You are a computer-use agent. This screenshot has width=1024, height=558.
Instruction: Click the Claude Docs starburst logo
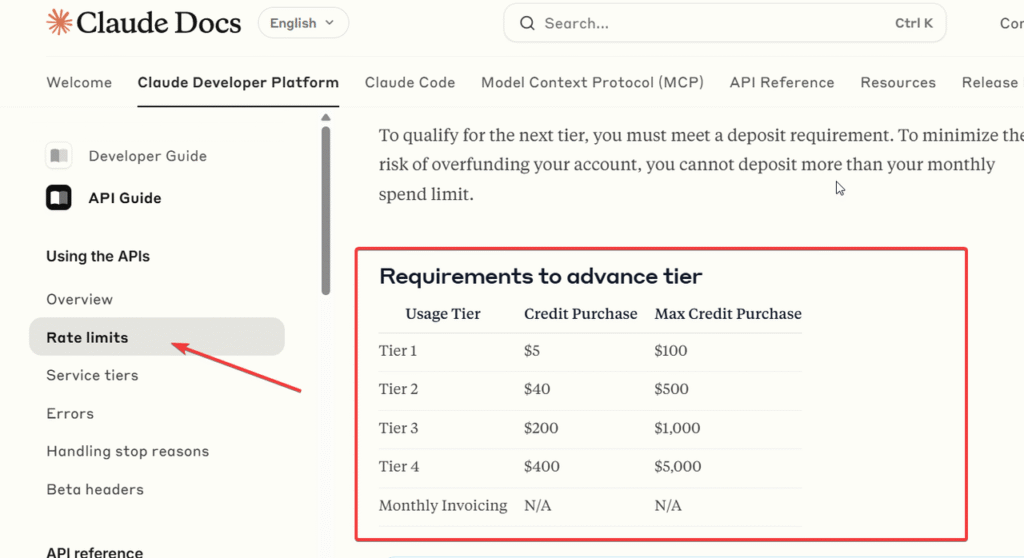pyautogui.click(x=59, y=22)
